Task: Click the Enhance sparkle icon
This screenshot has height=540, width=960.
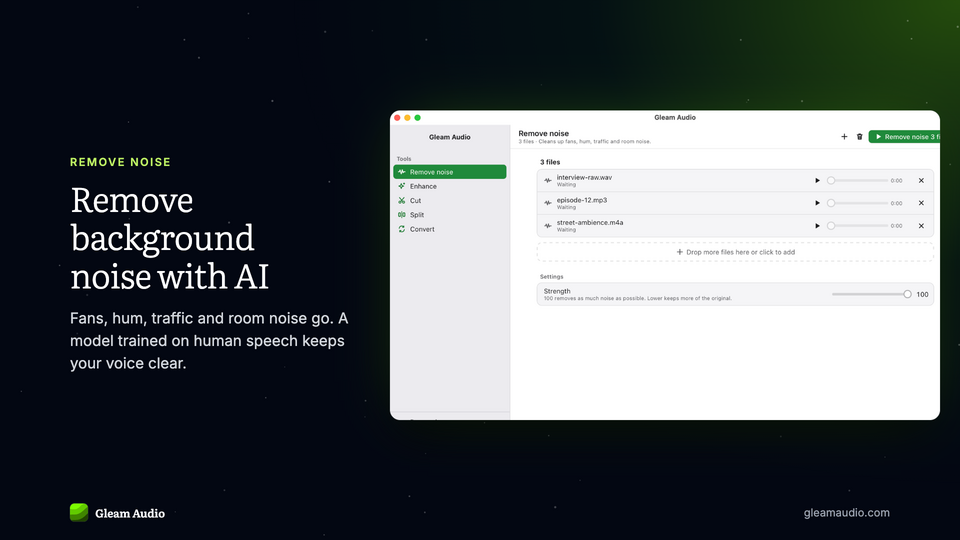Action: [402, 186]
